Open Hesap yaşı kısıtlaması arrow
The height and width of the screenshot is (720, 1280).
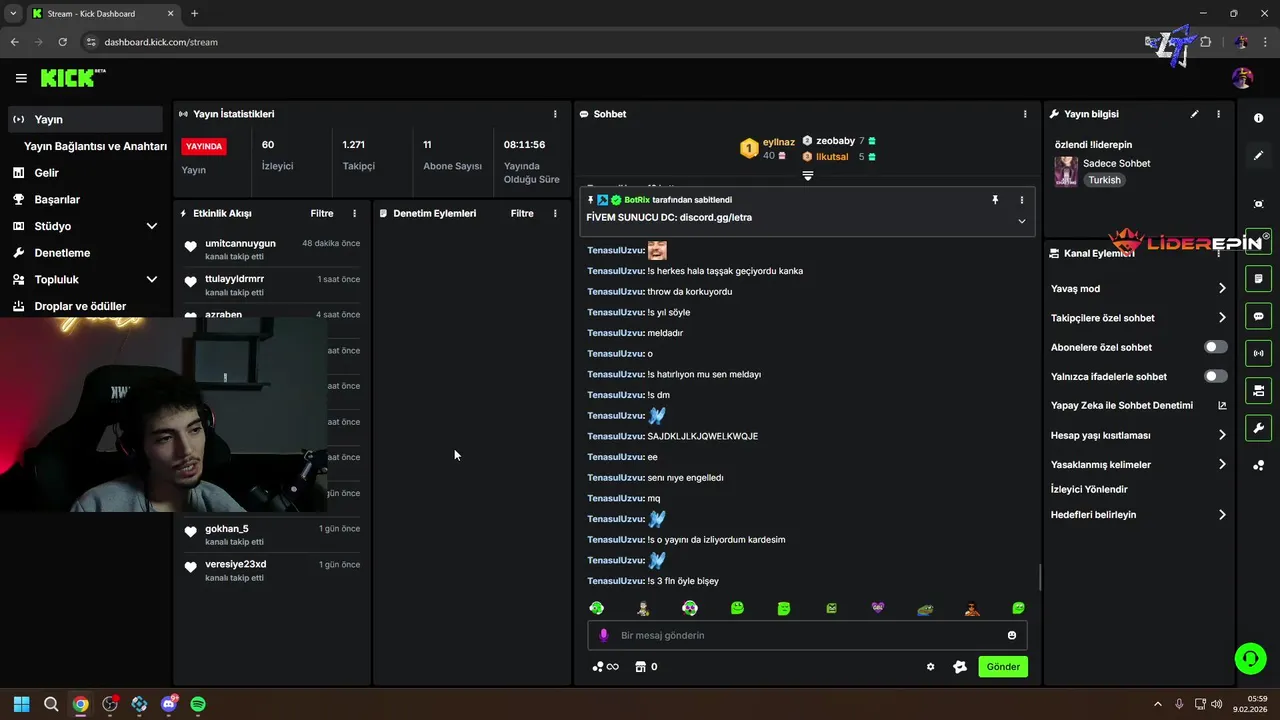(x=1222, y=435)
